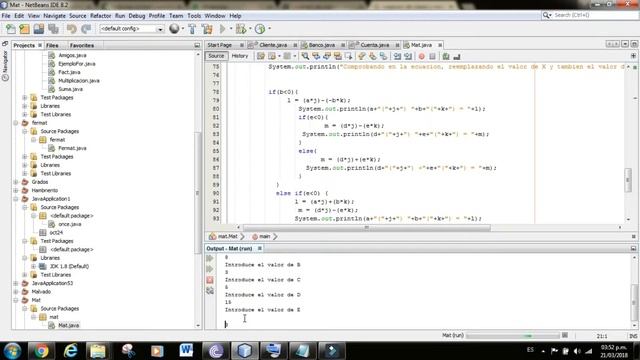Stop the running program with the red button
Viewport: 640px width, 360px height.
(x=210, y=280)
